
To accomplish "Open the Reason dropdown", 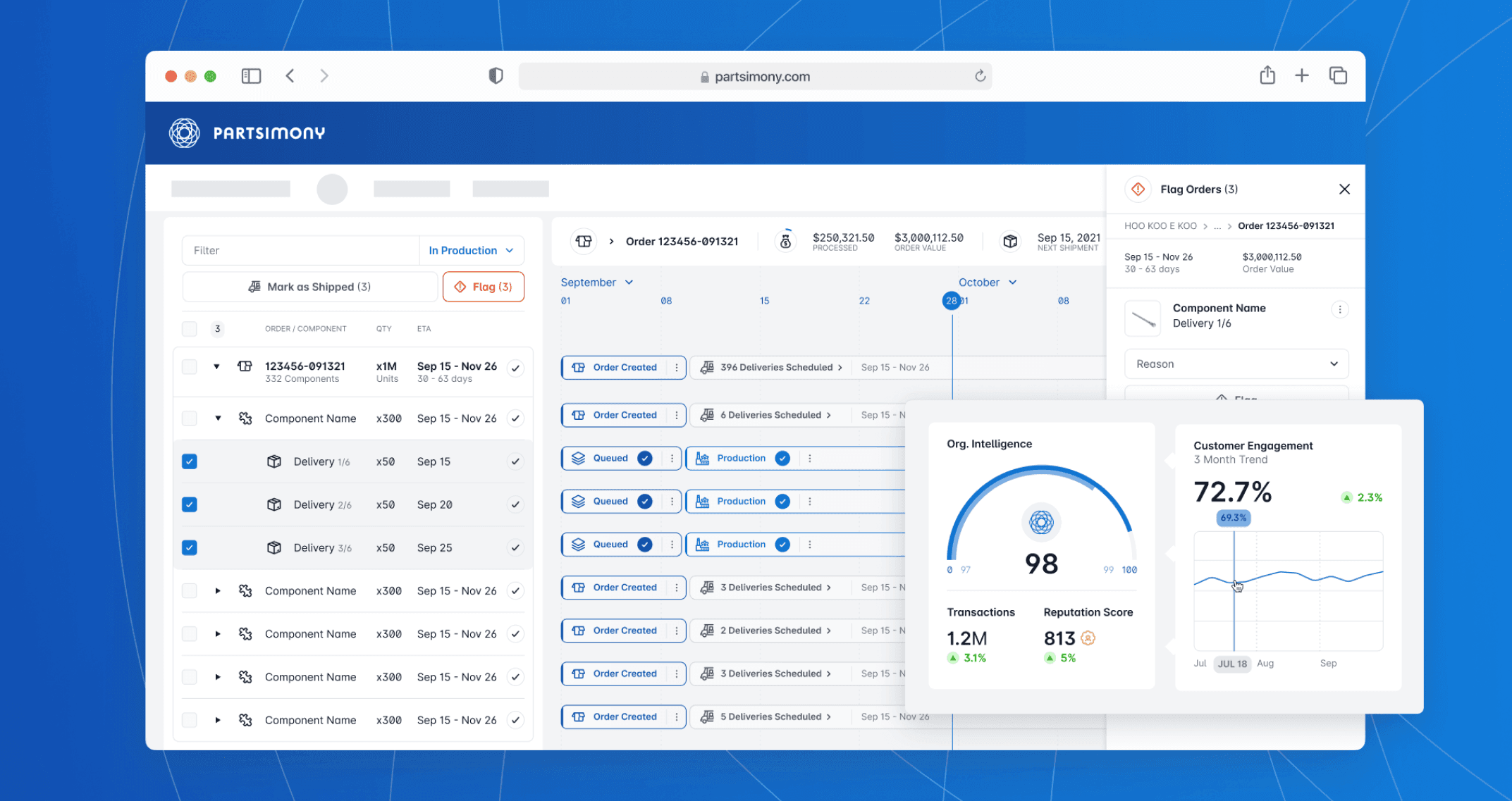I will point(1236,364).
